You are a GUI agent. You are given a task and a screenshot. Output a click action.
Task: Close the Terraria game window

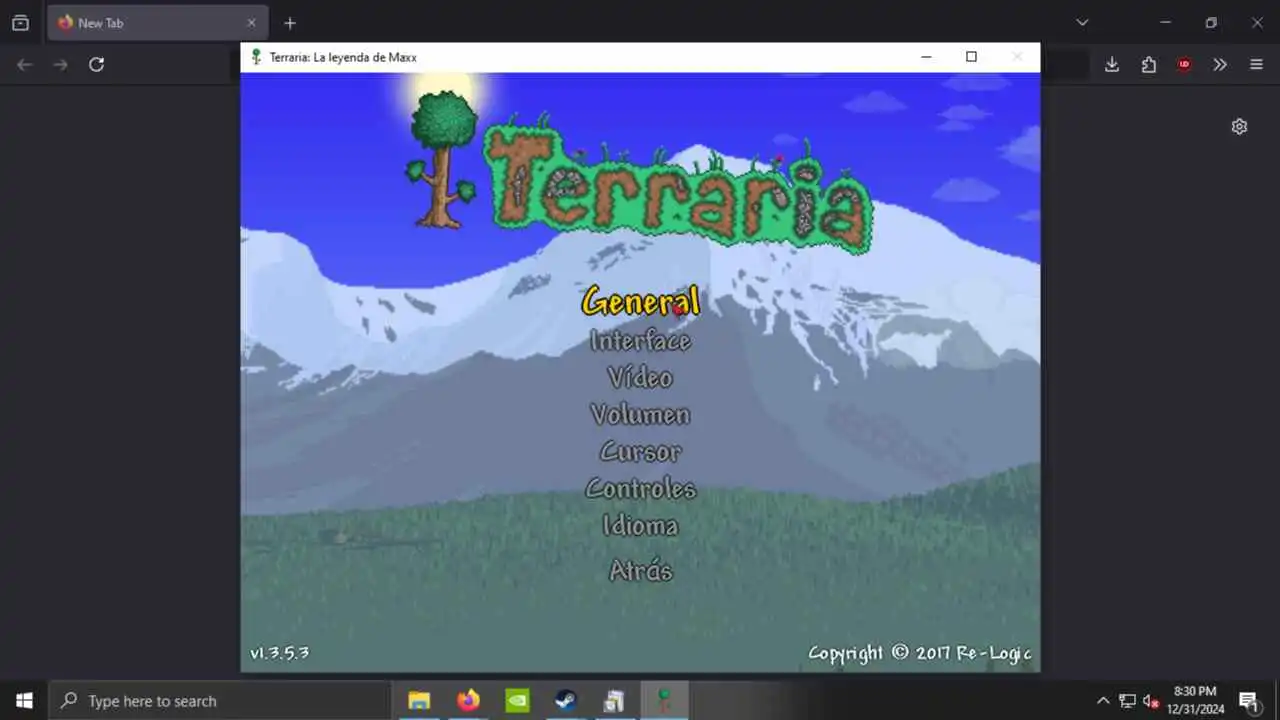[1017, 57]
